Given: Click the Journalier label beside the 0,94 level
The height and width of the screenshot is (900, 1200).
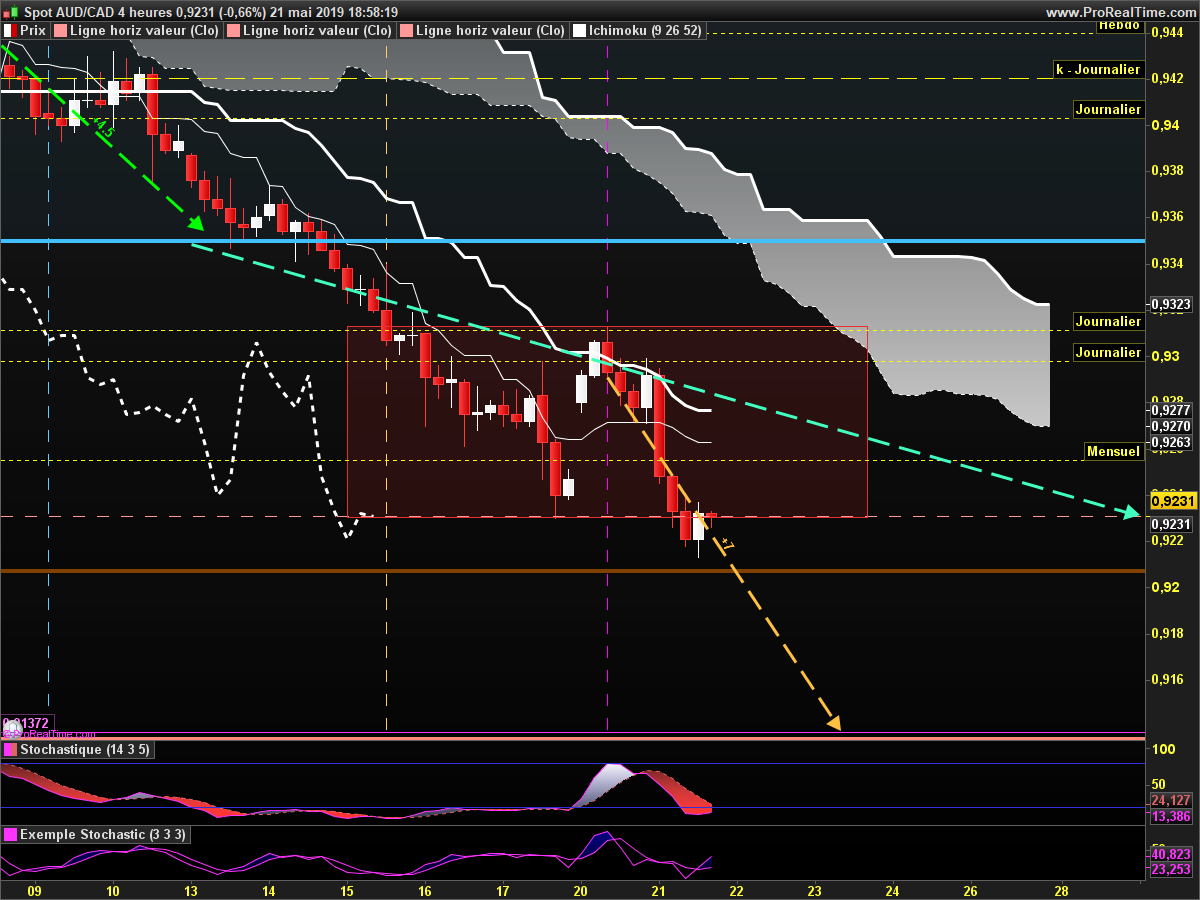Looking at the screenshot, I should [1107, 109].
